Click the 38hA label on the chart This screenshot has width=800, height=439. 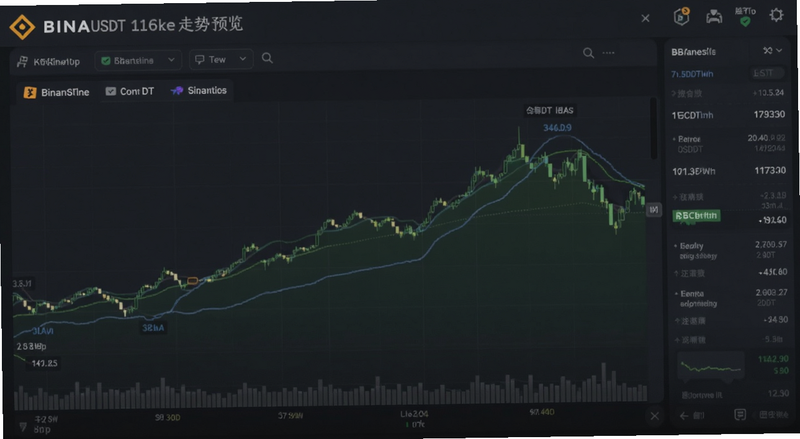(x=153, y=328)
